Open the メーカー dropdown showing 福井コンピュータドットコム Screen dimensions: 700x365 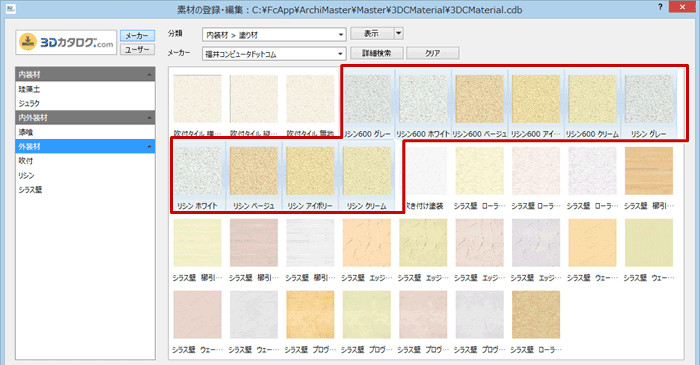point(274,54)
